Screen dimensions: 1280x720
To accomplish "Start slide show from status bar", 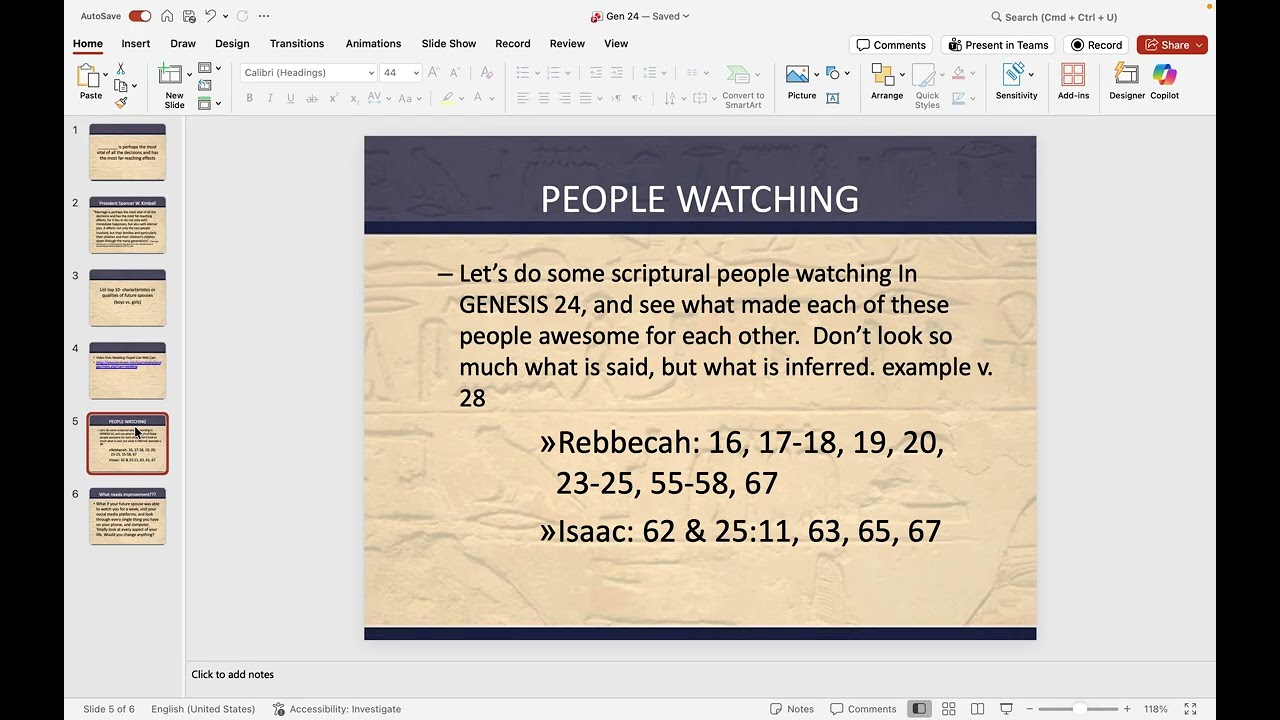I will [1006, 709].
